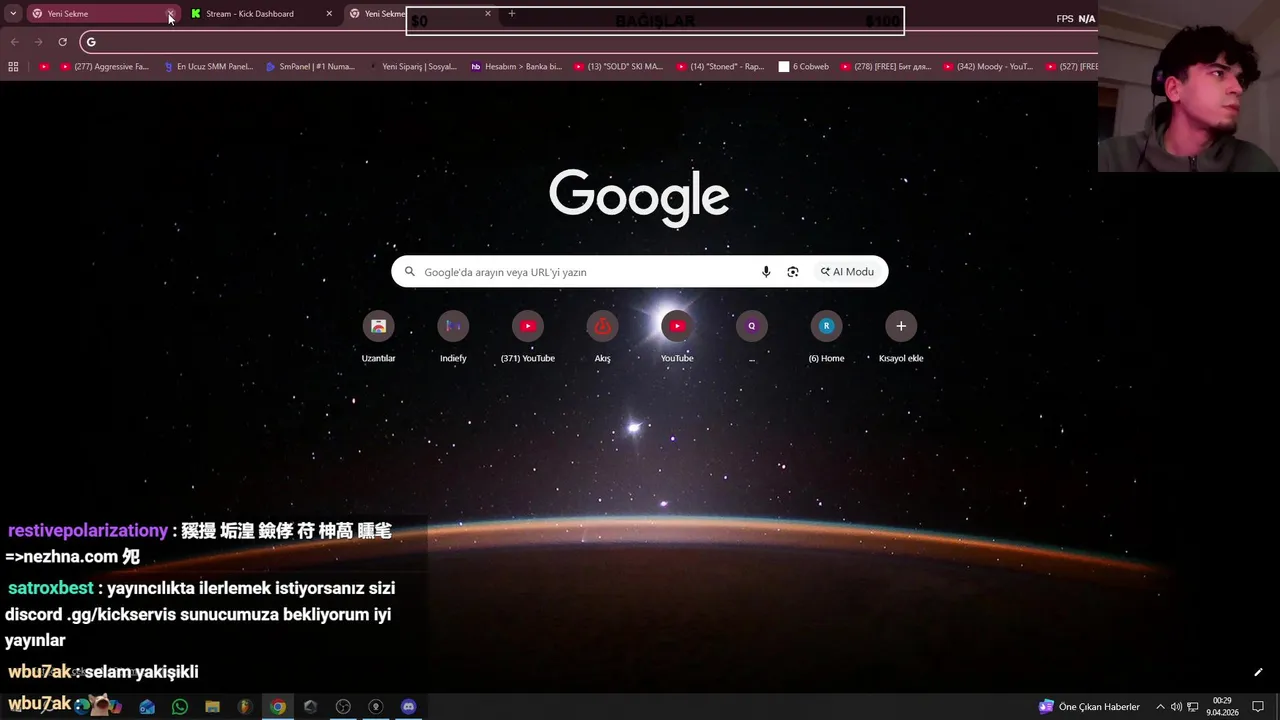Image resolution: width=1280 pixels, height=720 pixels.
Task: Open a new tab with plus button
Action: pos(512,14)
